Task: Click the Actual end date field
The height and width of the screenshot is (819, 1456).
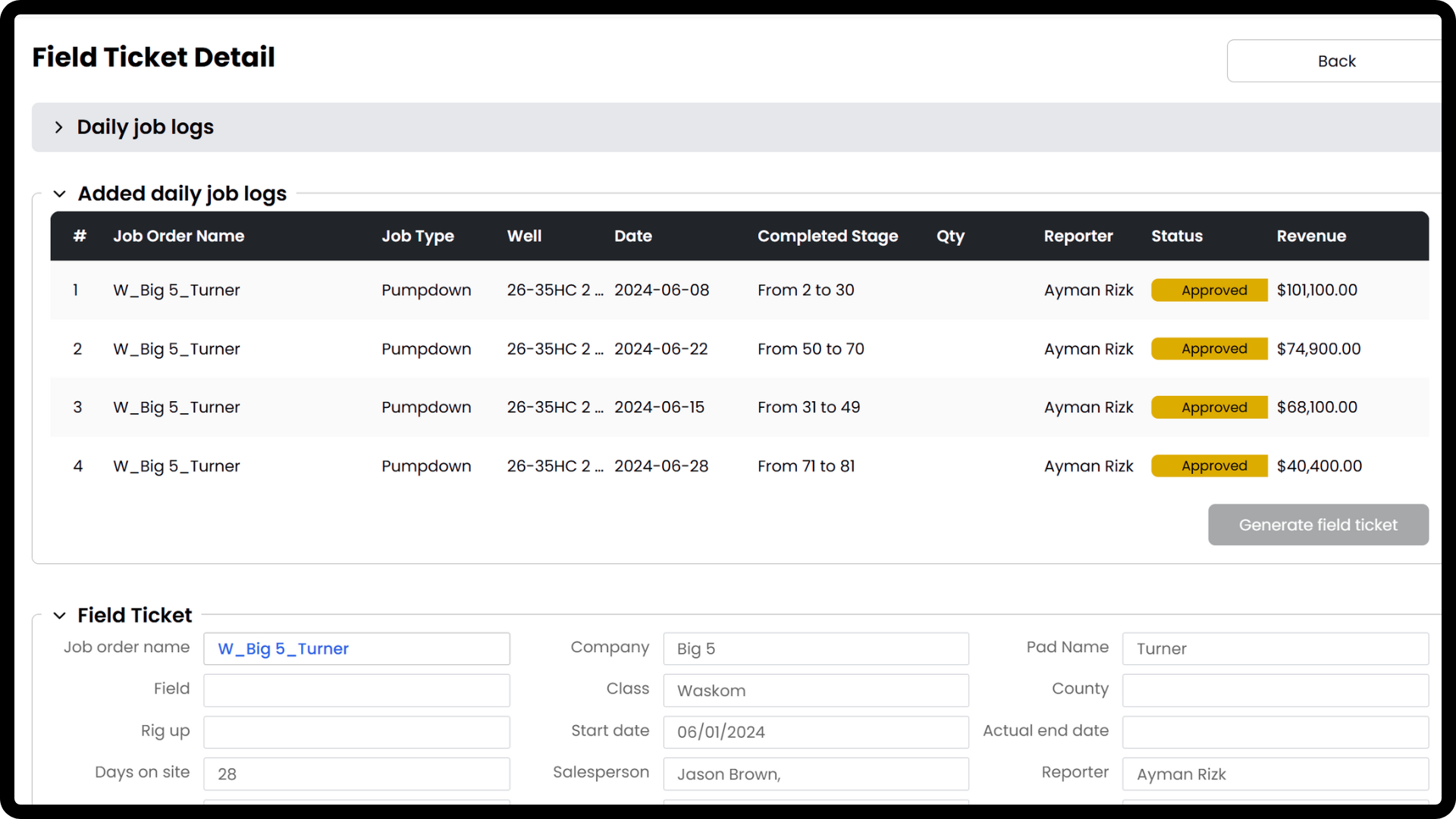Action: click(x=1275, y=733)
